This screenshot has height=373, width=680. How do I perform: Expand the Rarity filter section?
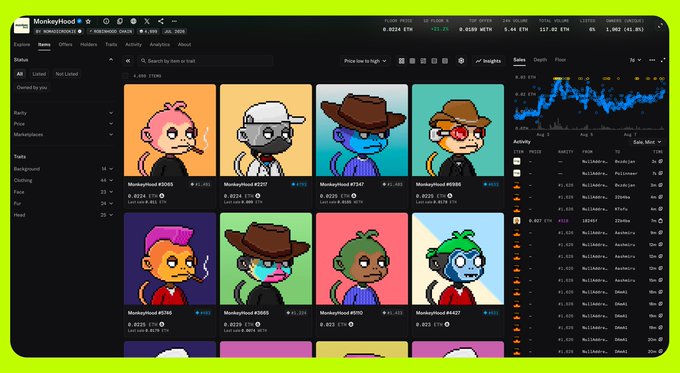coord(64,113)
